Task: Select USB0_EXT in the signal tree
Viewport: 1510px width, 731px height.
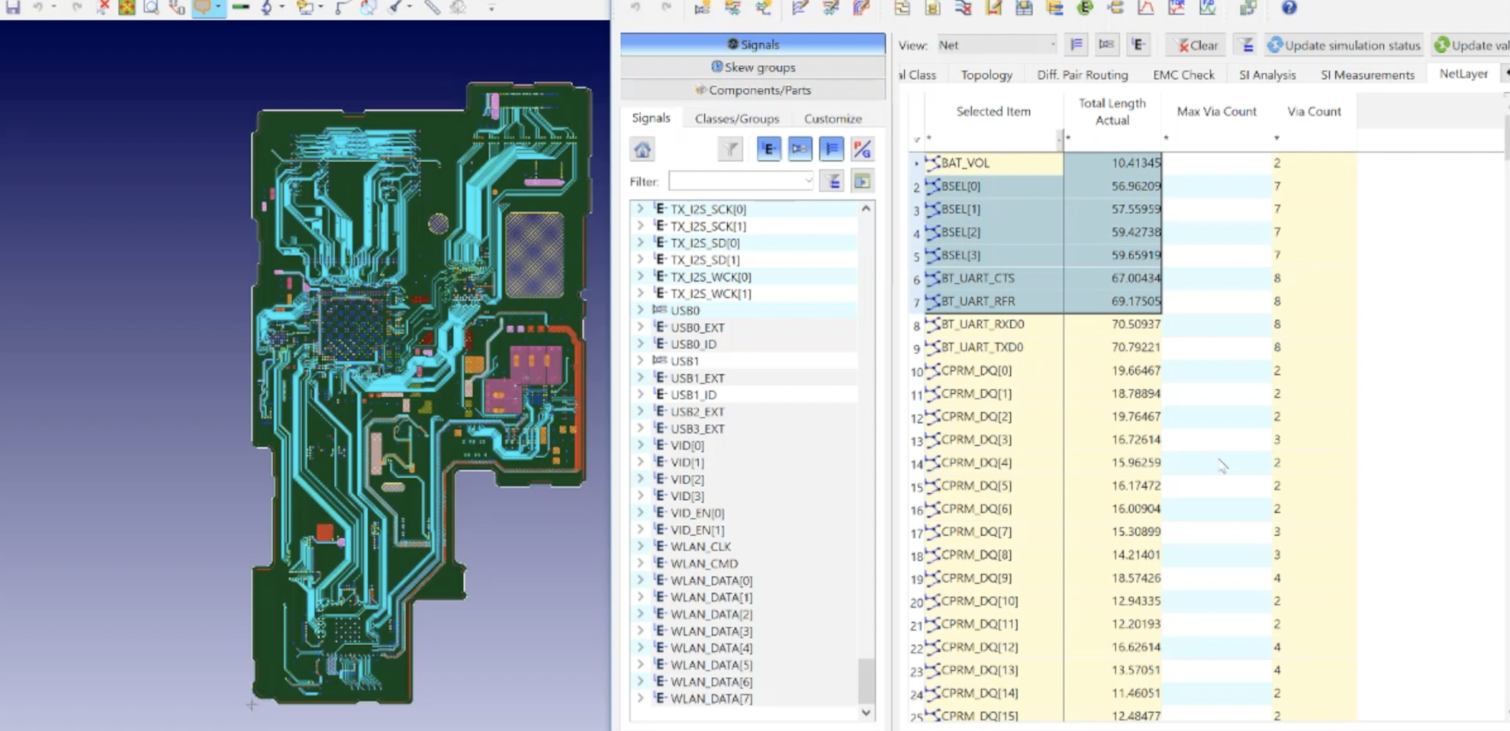Action: pos(697,327)
